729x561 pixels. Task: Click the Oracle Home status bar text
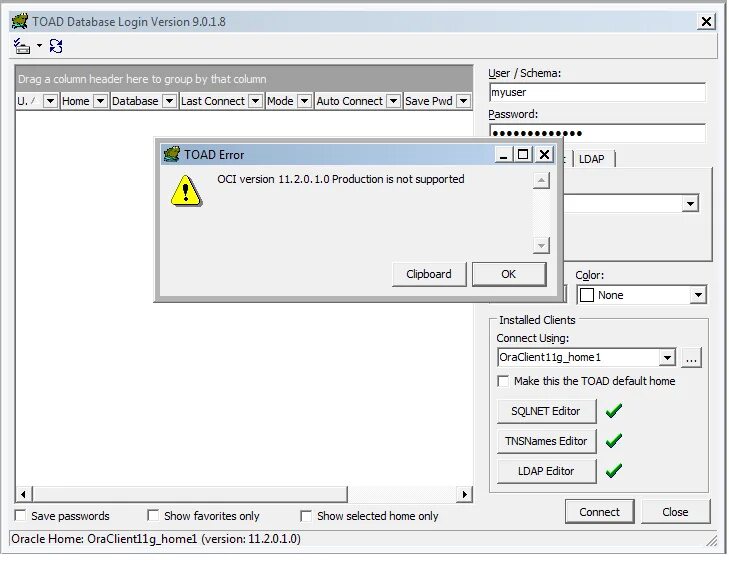(156, 539)
